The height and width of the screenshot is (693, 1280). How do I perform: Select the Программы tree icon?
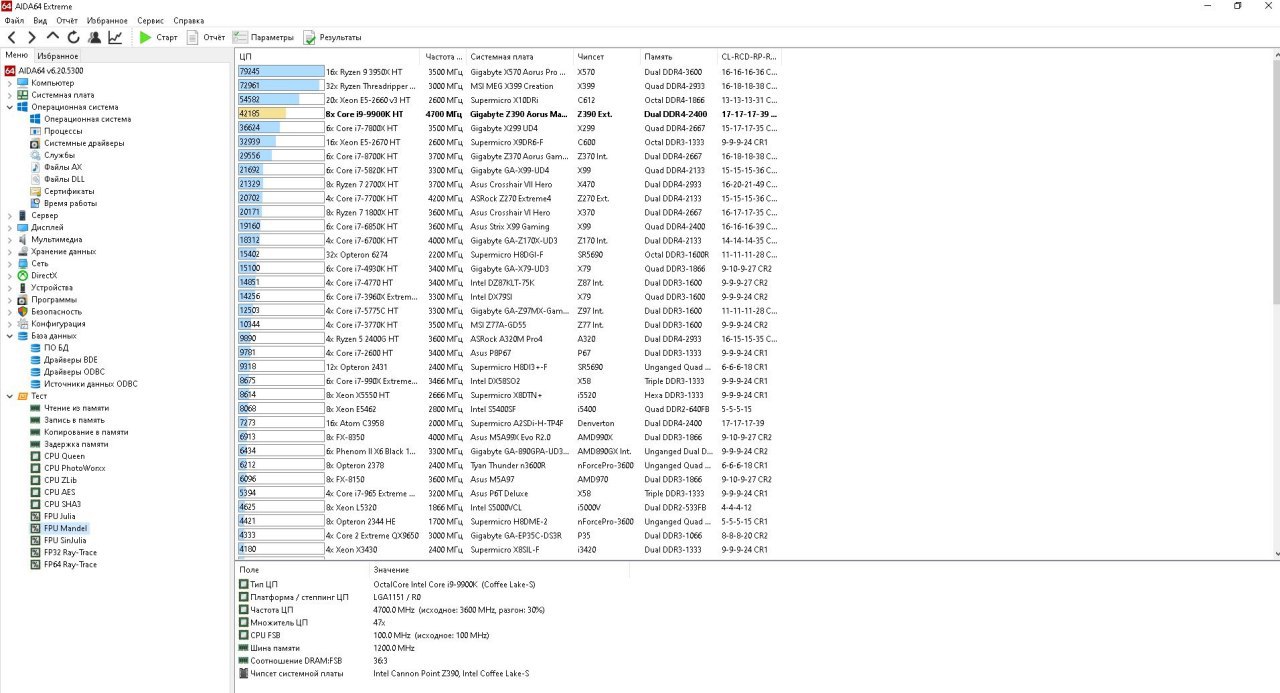(x=22, y=300)
